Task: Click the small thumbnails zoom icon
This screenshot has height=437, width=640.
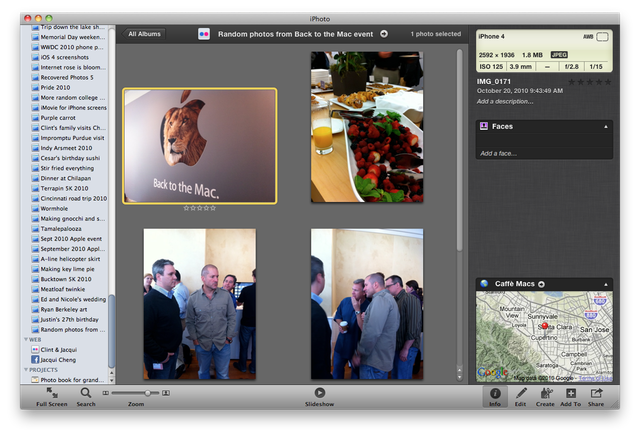Action: click(x=106, y=393)
